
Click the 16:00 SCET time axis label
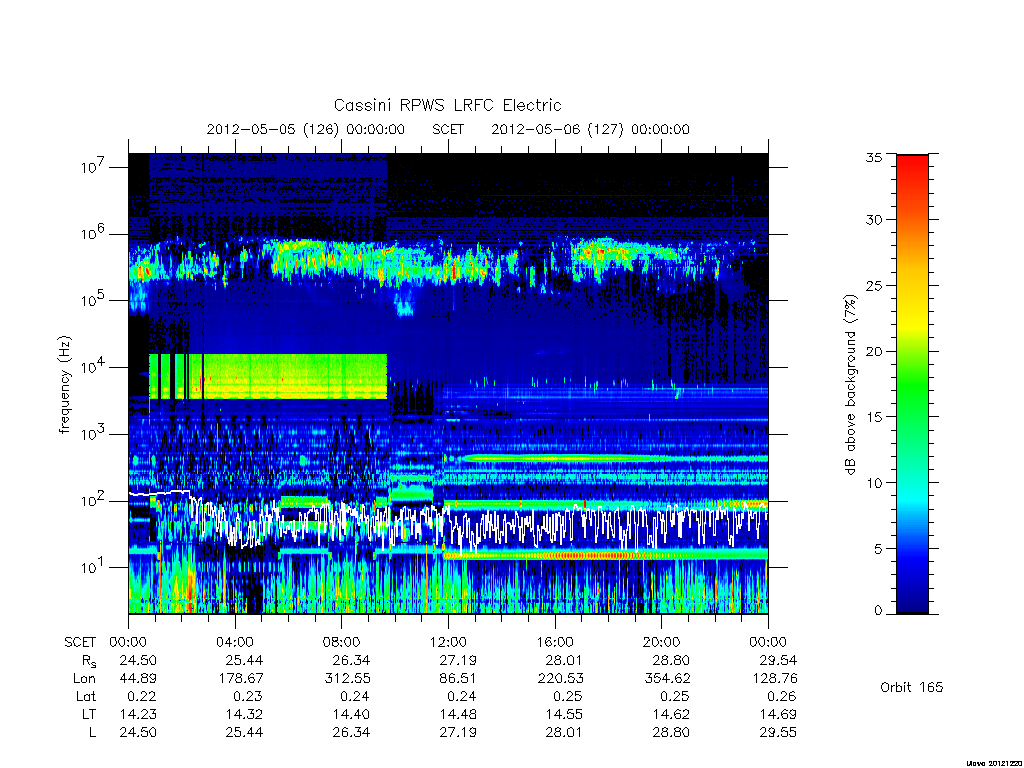(x=555, y=642)
